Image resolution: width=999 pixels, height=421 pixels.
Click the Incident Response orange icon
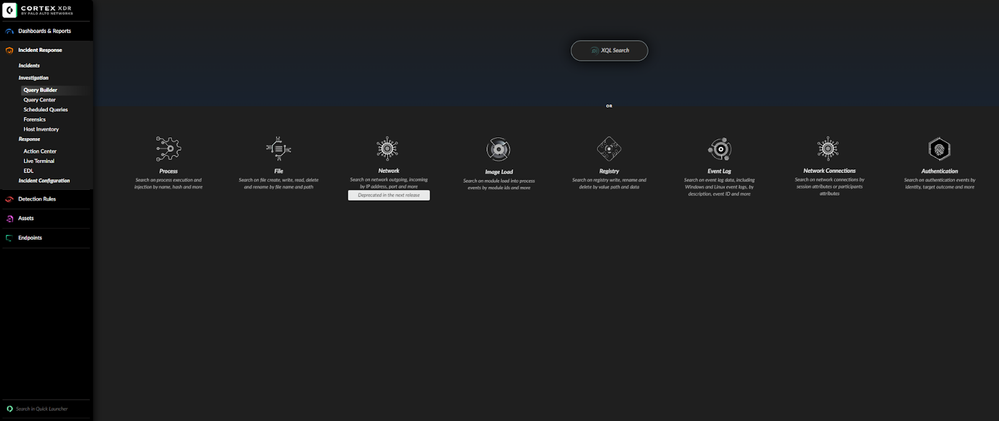(10, 50)
